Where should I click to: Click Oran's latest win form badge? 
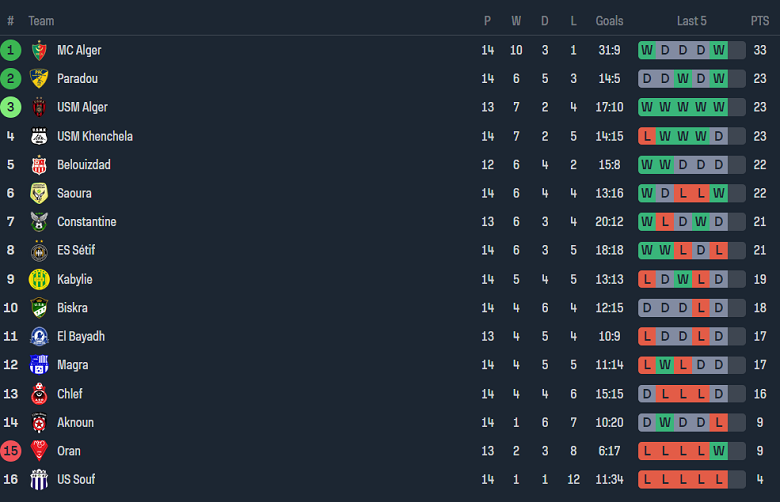(x=719, y=451)
